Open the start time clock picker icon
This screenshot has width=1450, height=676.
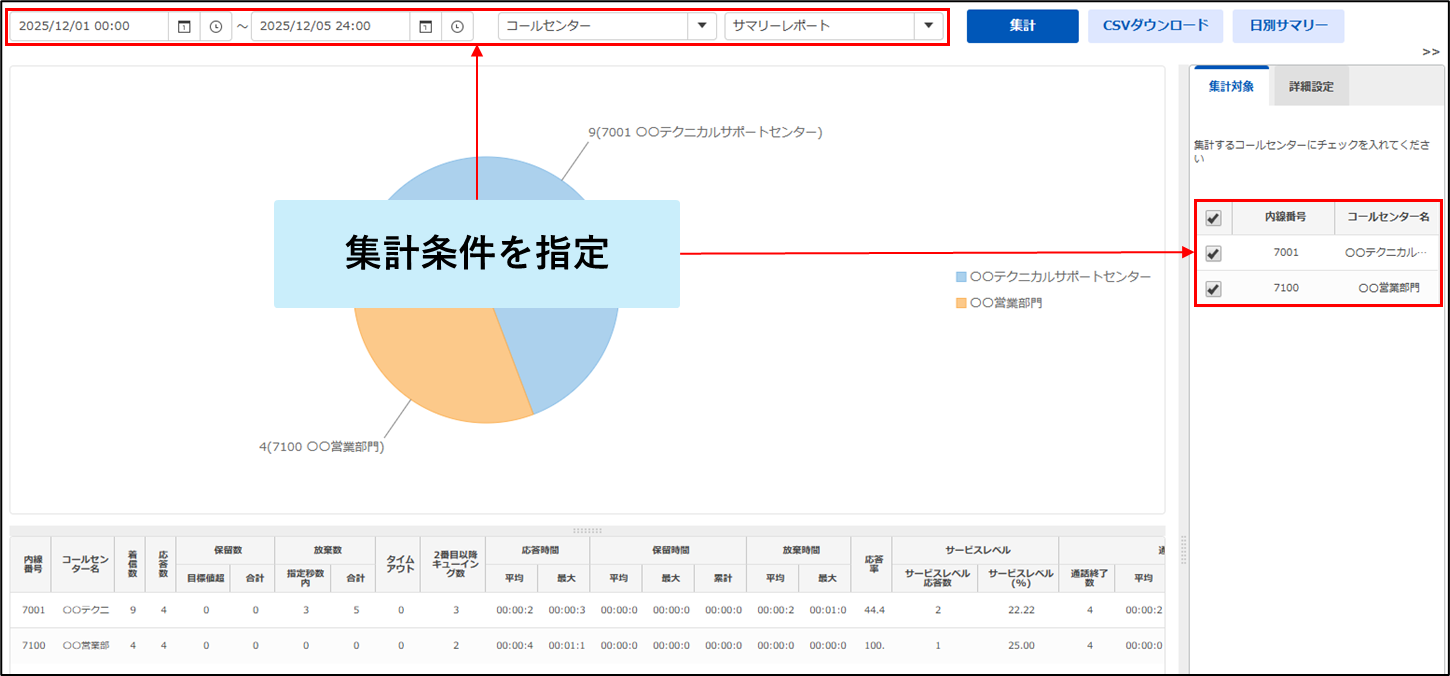[216, 27]
